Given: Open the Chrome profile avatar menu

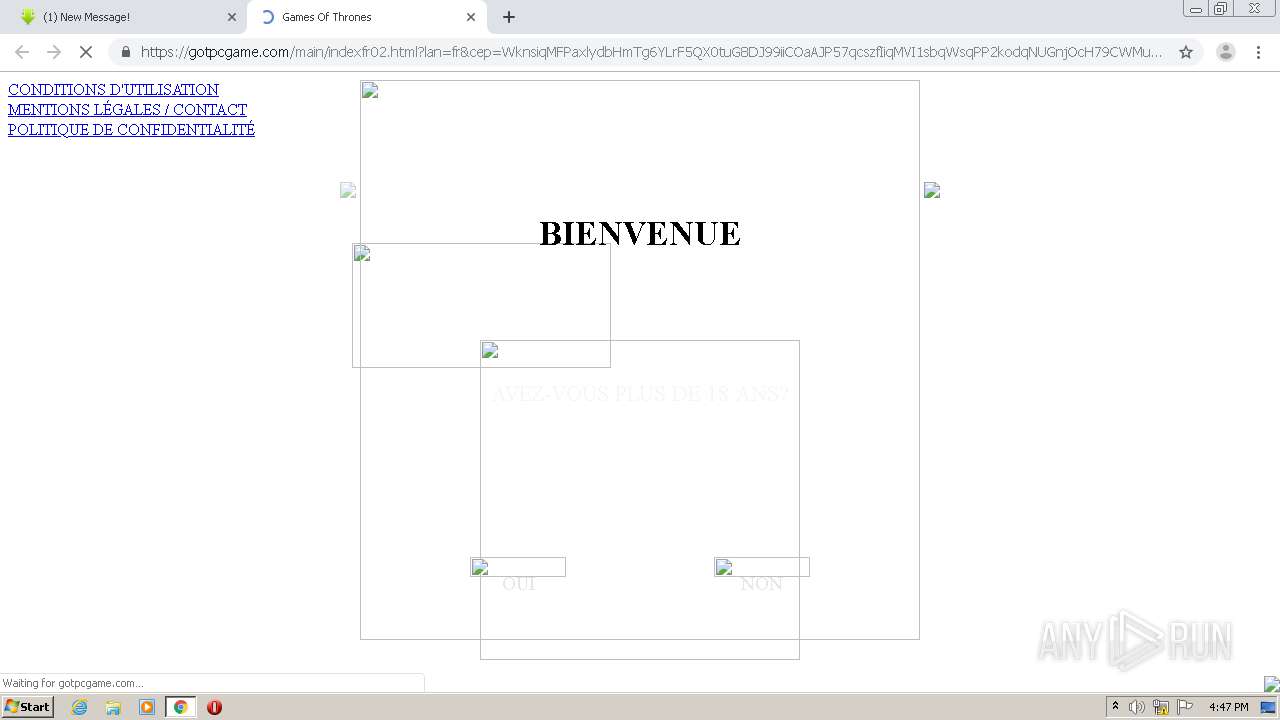Looking at the screenshot, I should pos(1226,52).
